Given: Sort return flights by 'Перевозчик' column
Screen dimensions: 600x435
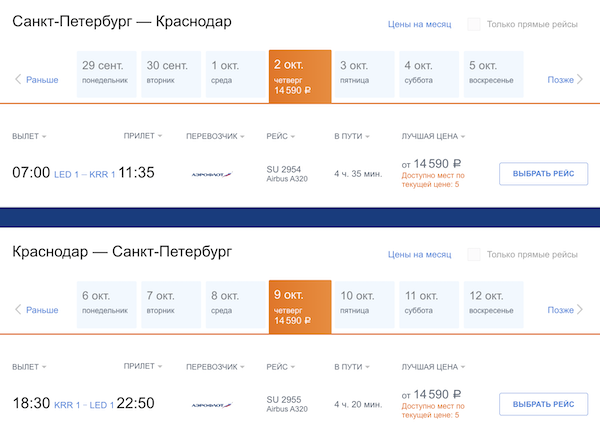Looking at the screenshot, I should (215, 367).
